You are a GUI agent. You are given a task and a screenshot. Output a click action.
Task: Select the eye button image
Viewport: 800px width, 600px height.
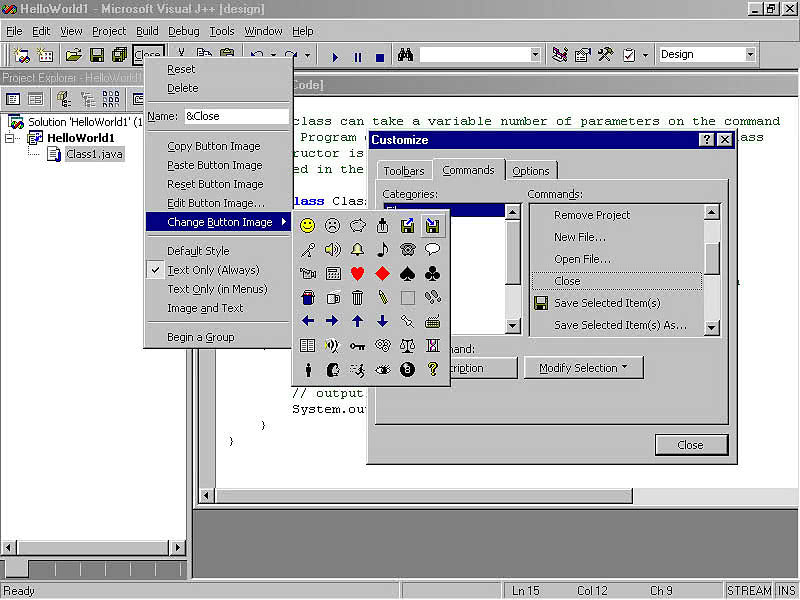(382, 369)
